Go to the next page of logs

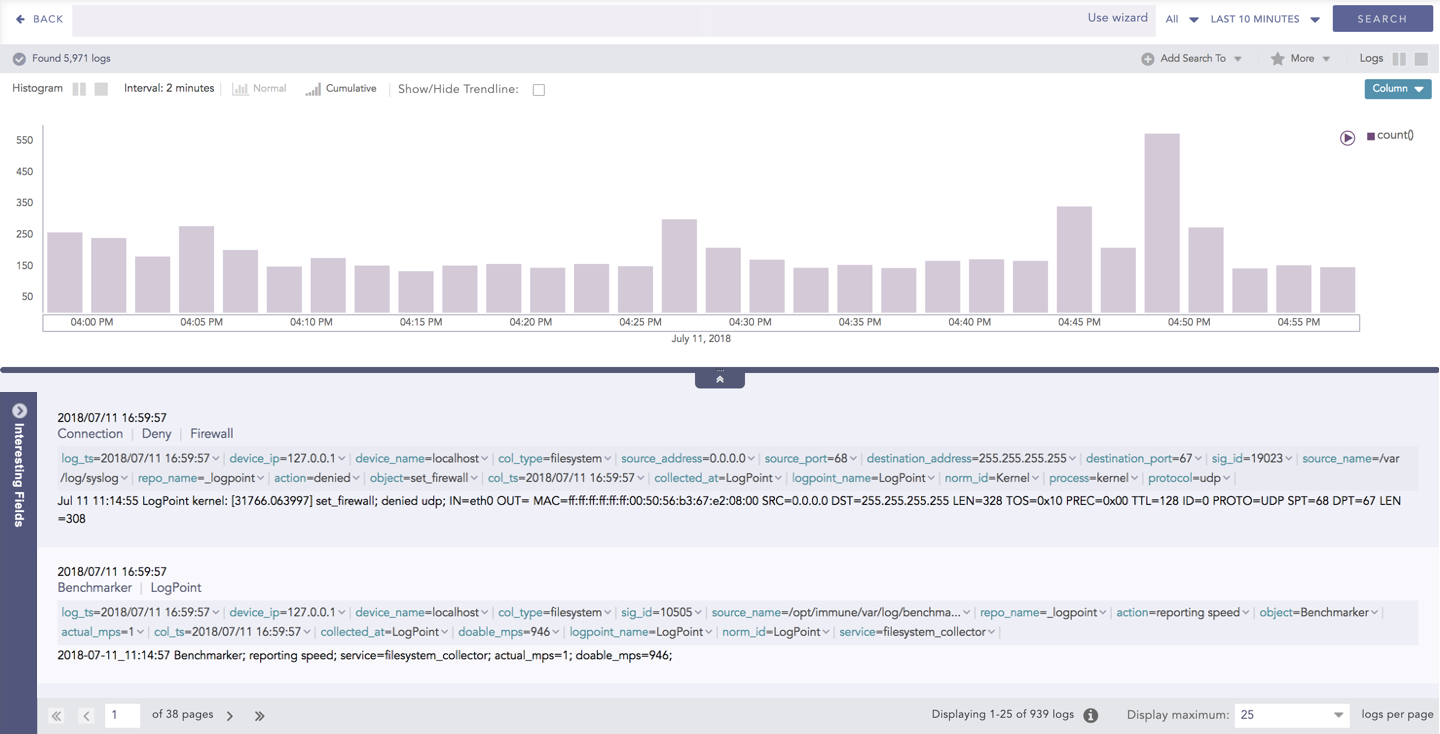[x=230, y=716]
